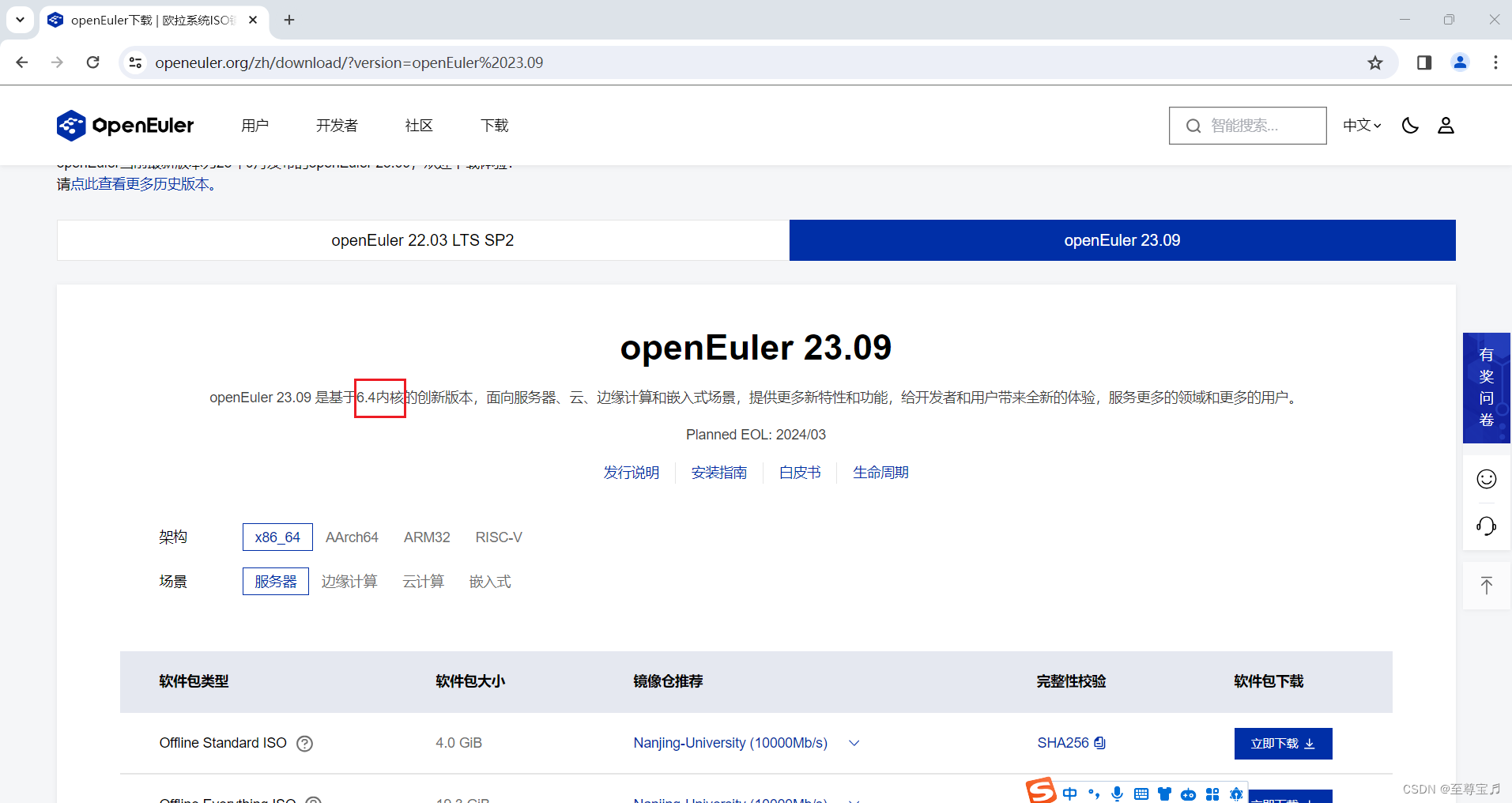The width and height of the screenshot is (1512, 803).
Task: Open the 白皮书 white paper link
Action: pyautogui.click(x=799, y=473)
